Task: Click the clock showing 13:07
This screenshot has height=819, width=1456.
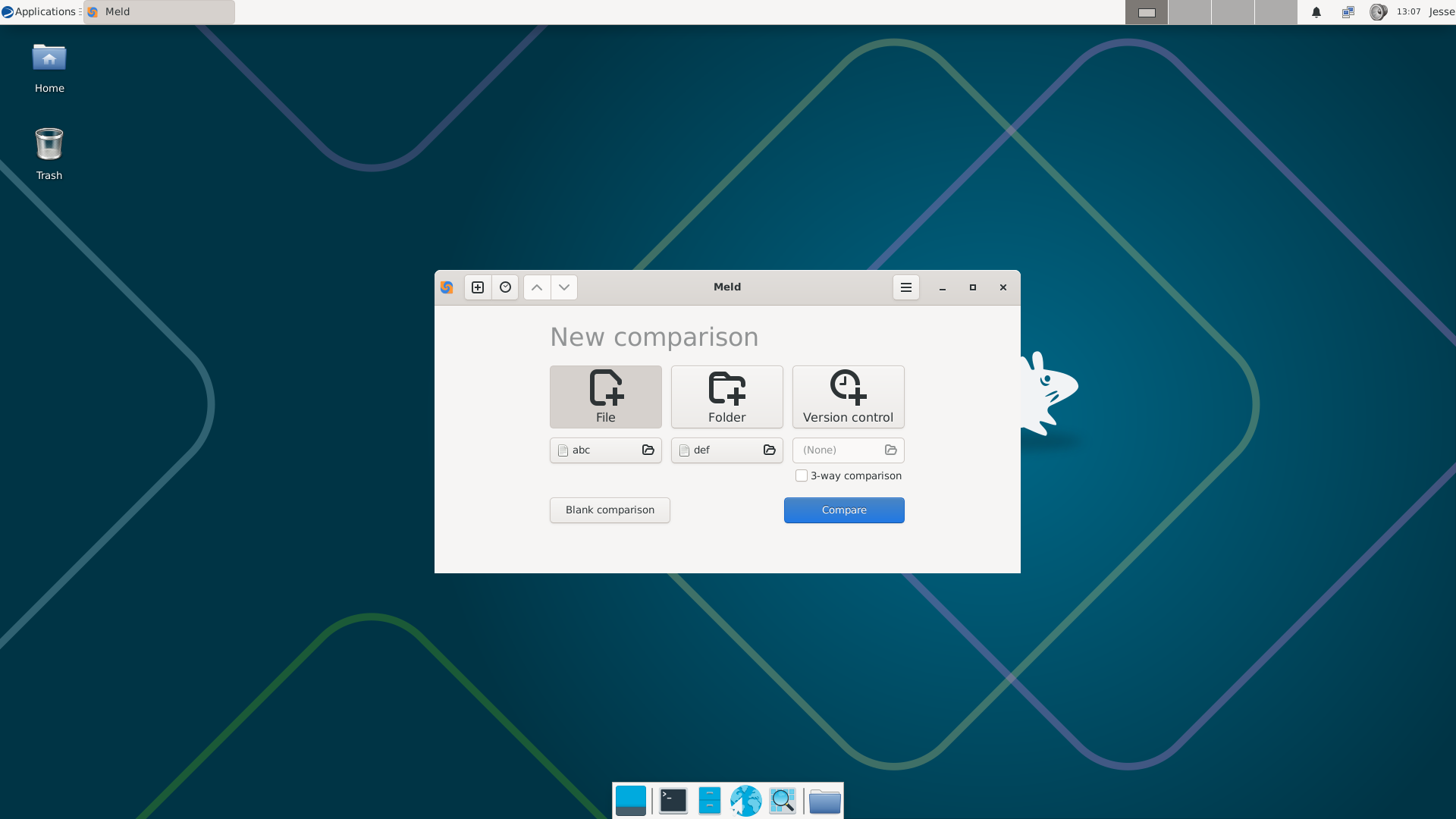Action: pyautogui.click(x=1408, y=12)
